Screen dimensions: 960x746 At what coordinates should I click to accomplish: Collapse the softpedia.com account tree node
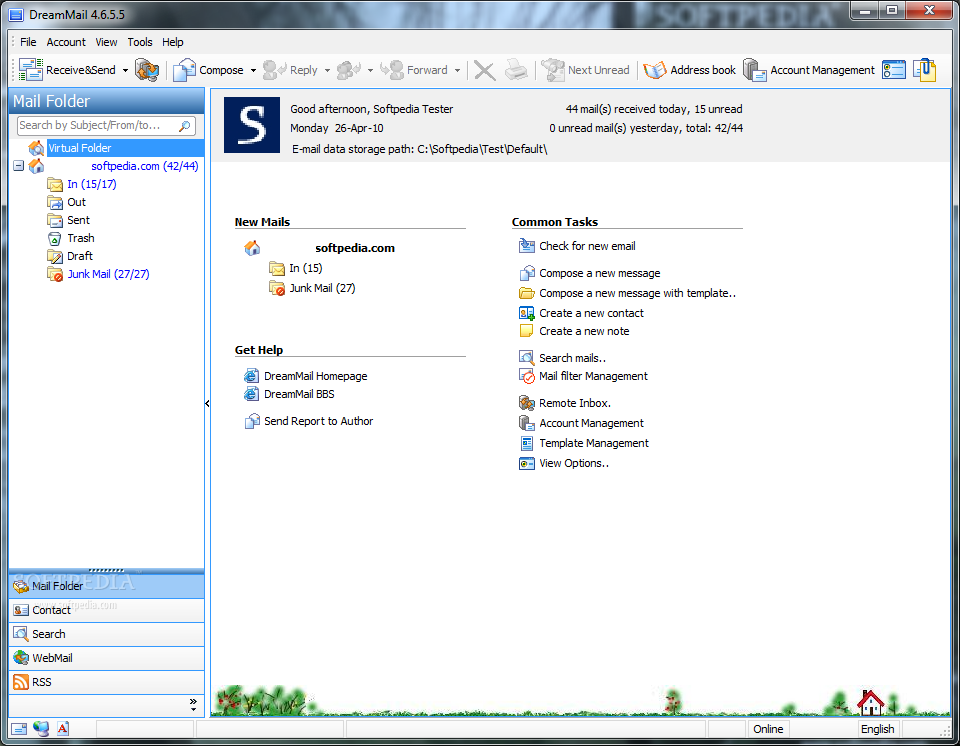[x=18, y=166]
